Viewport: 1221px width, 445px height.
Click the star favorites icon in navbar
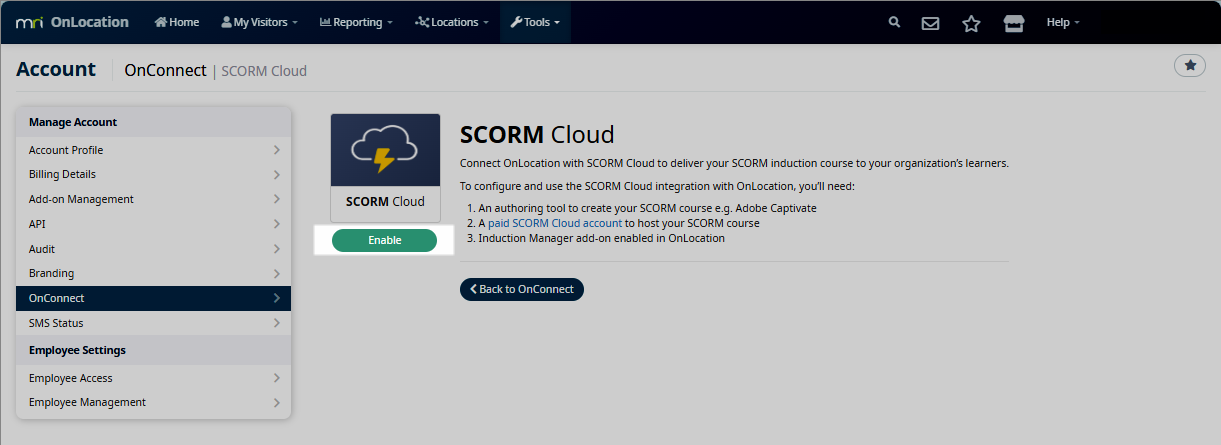coord(971,23)
